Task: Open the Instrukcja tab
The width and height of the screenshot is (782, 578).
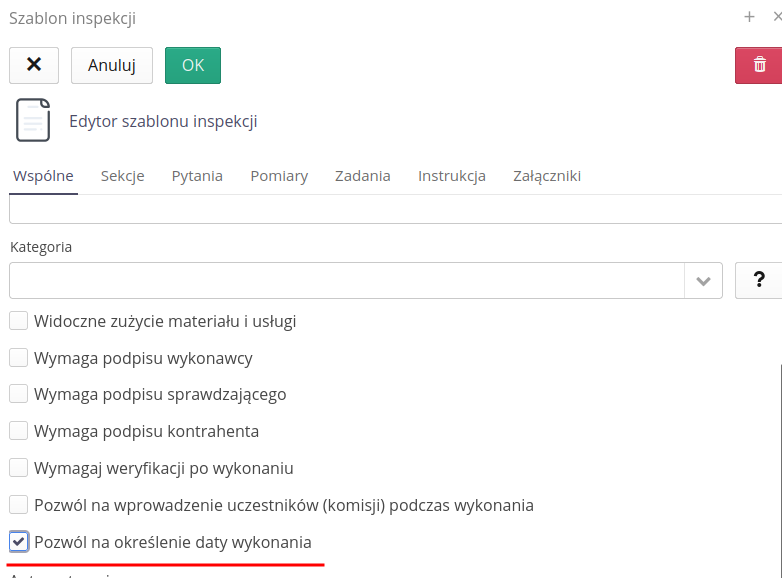Action: 452,176
